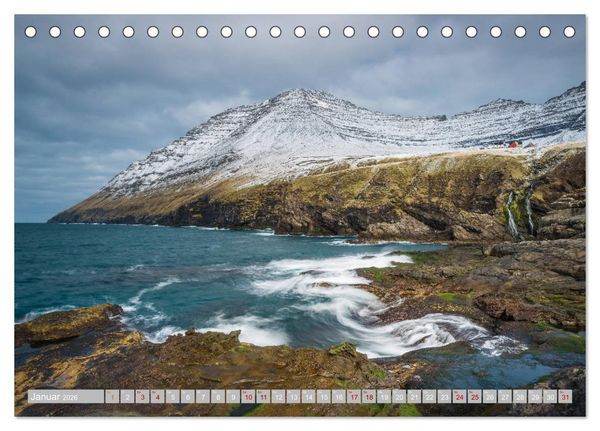Select red date 24

(x=460, y=397)
